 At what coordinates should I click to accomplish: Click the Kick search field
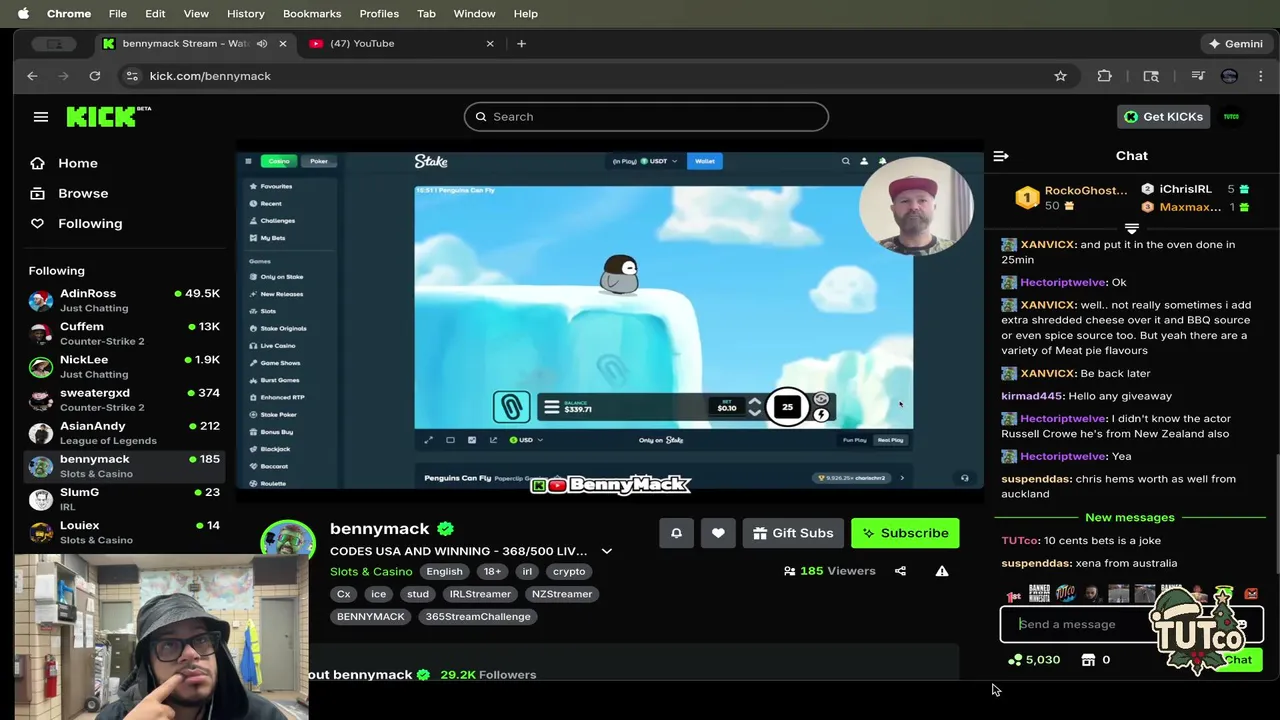(x=646, y=116)
